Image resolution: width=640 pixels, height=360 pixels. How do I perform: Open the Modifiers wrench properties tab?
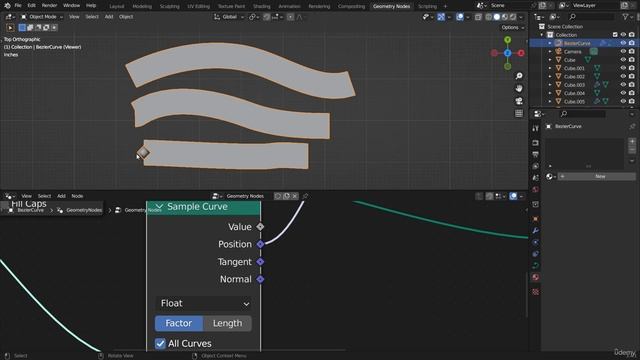pos(535,231)
